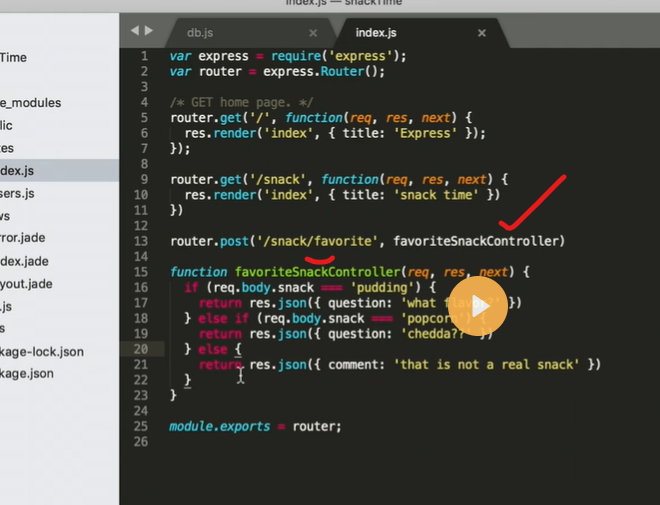This screenshot has height=505, width=660.
Task: Click the right tab navigation arrow
Action: click(149, 31)
